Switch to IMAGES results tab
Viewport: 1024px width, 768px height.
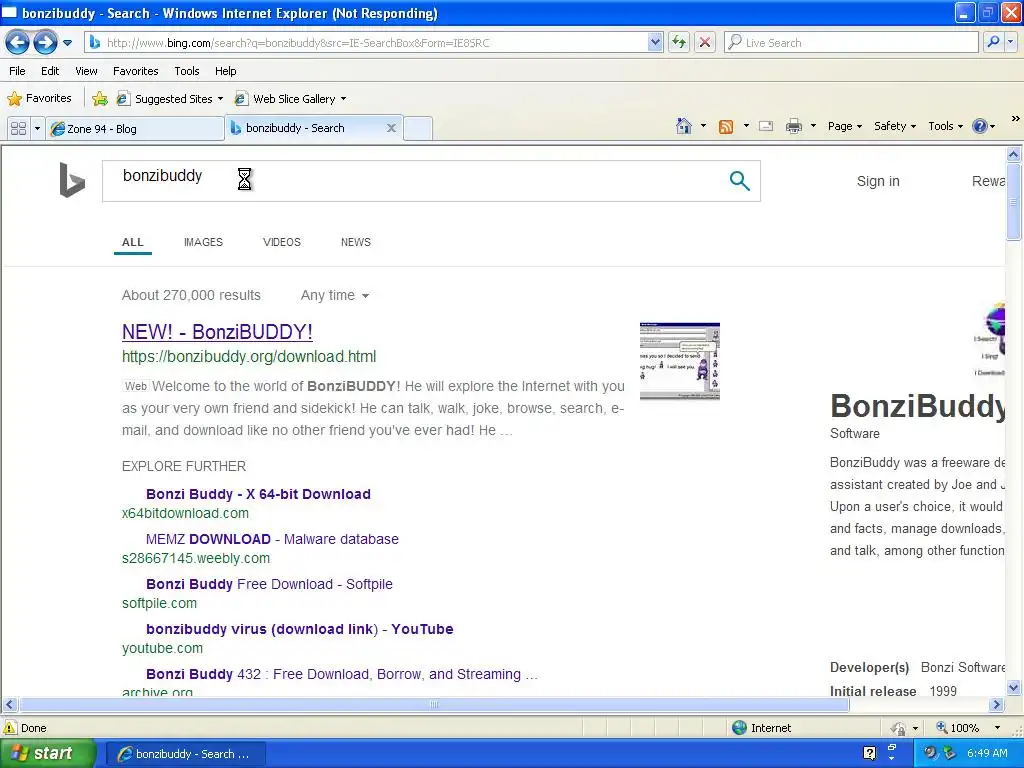pyautogui.click(x=203, y=242)
